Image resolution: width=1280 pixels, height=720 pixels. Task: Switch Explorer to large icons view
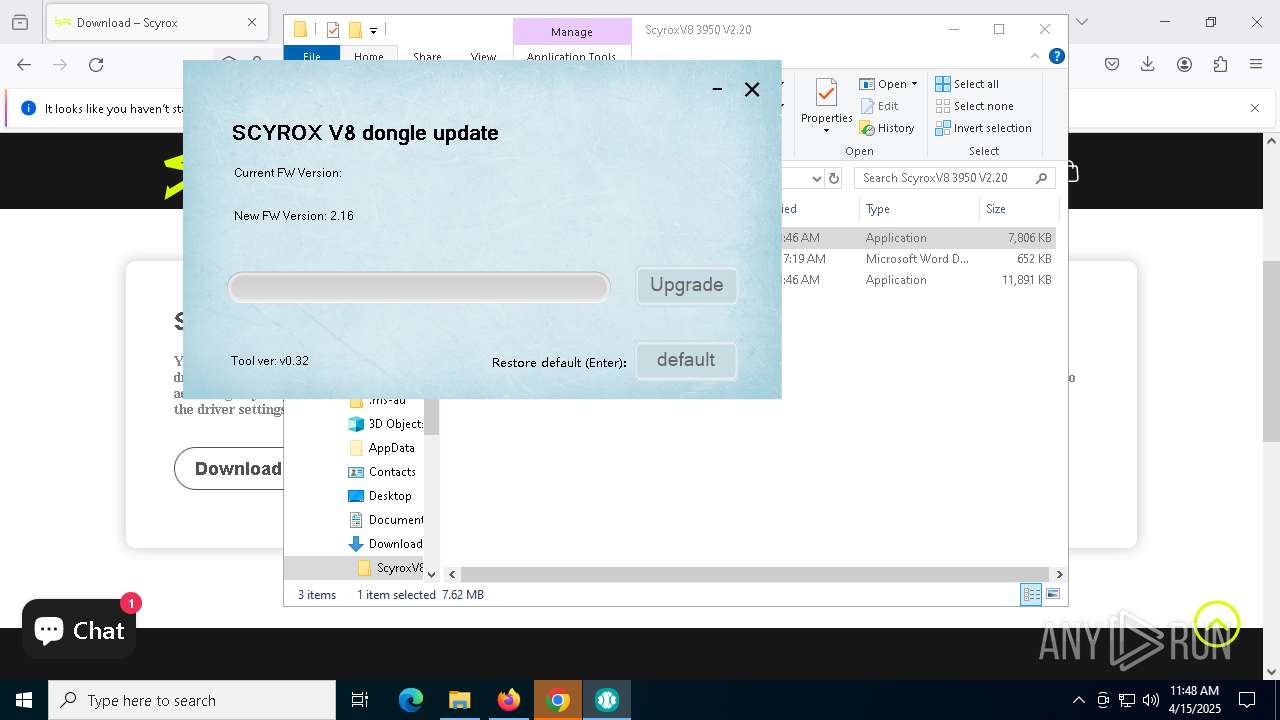(1052, 594)
